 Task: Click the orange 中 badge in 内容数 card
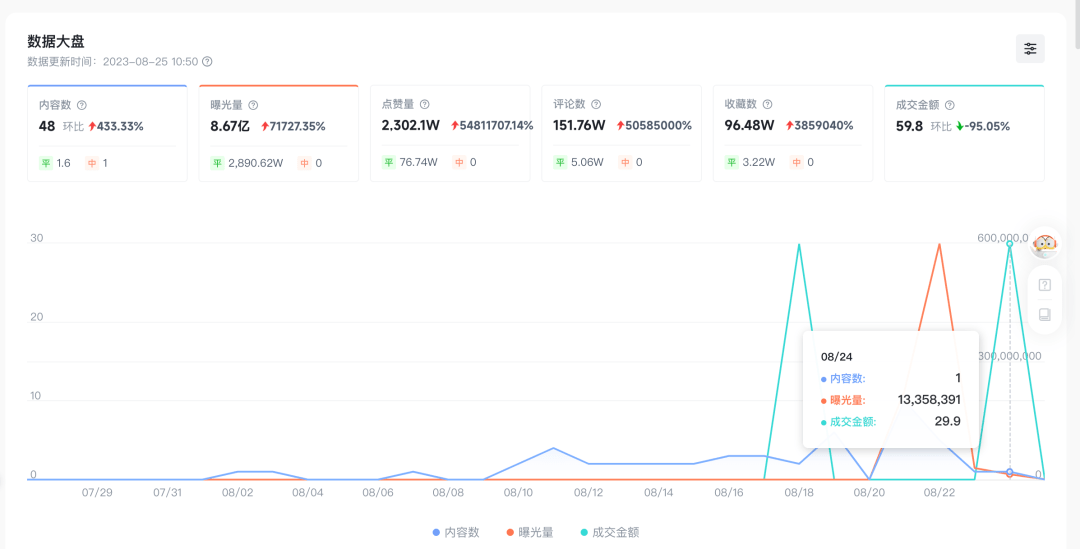[x=92, y=163]
